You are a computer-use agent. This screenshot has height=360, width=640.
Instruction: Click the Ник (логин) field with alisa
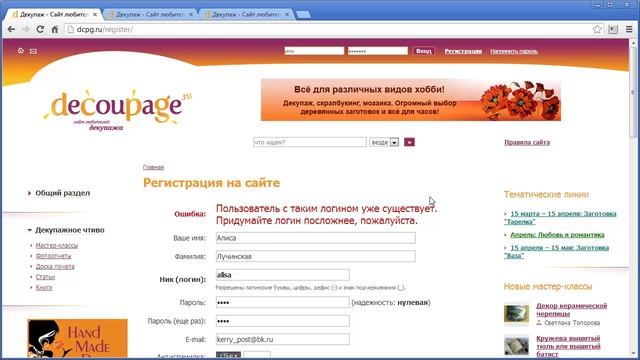[x=282, y=275]
